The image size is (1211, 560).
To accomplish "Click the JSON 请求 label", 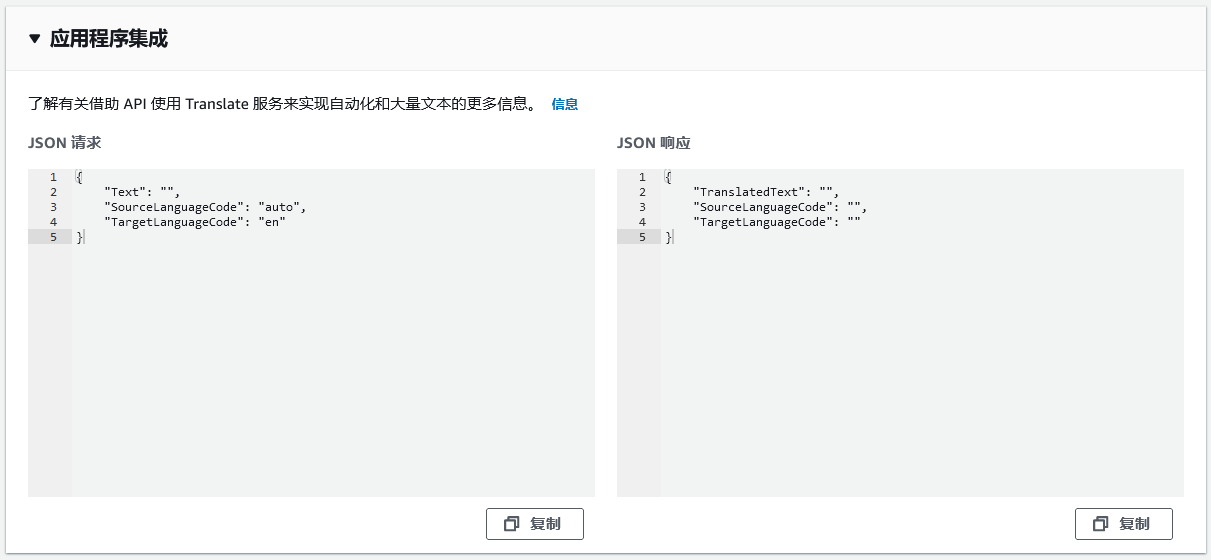I will pyautogui.click(x=65, y=143).
